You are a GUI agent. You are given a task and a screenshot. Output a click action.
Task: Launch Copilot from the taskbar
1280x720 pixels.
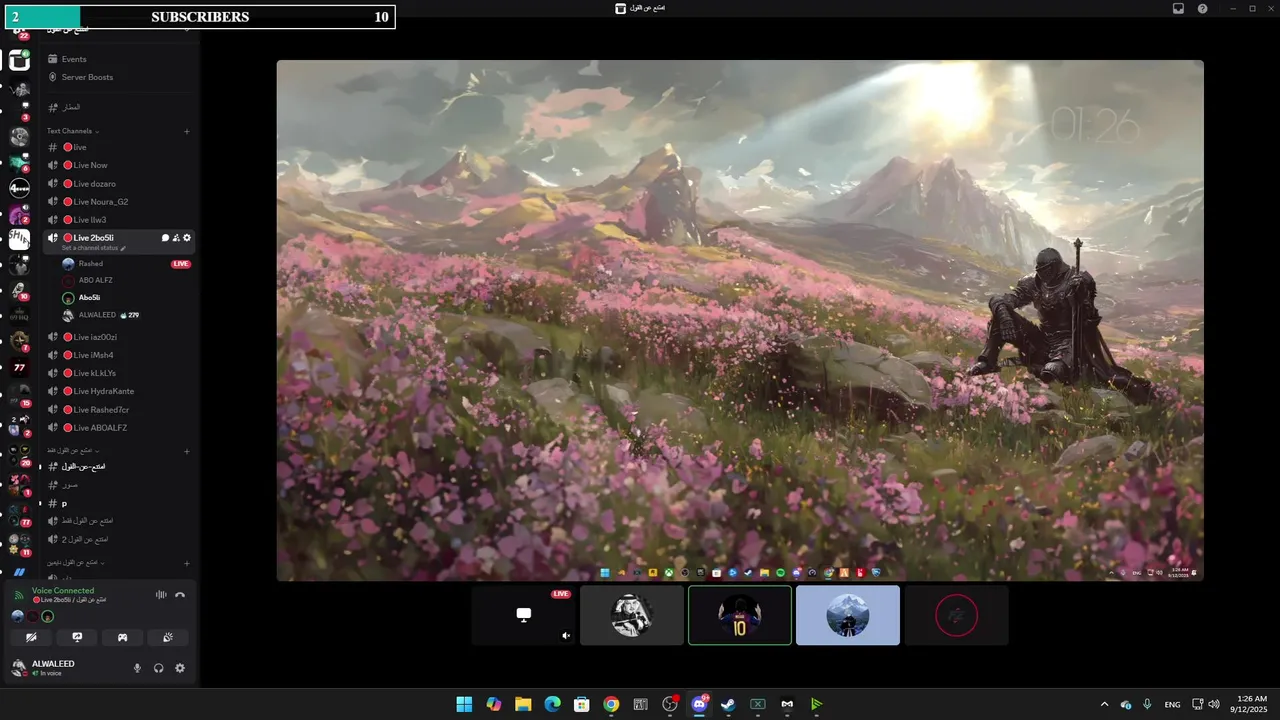coord(494,704)
